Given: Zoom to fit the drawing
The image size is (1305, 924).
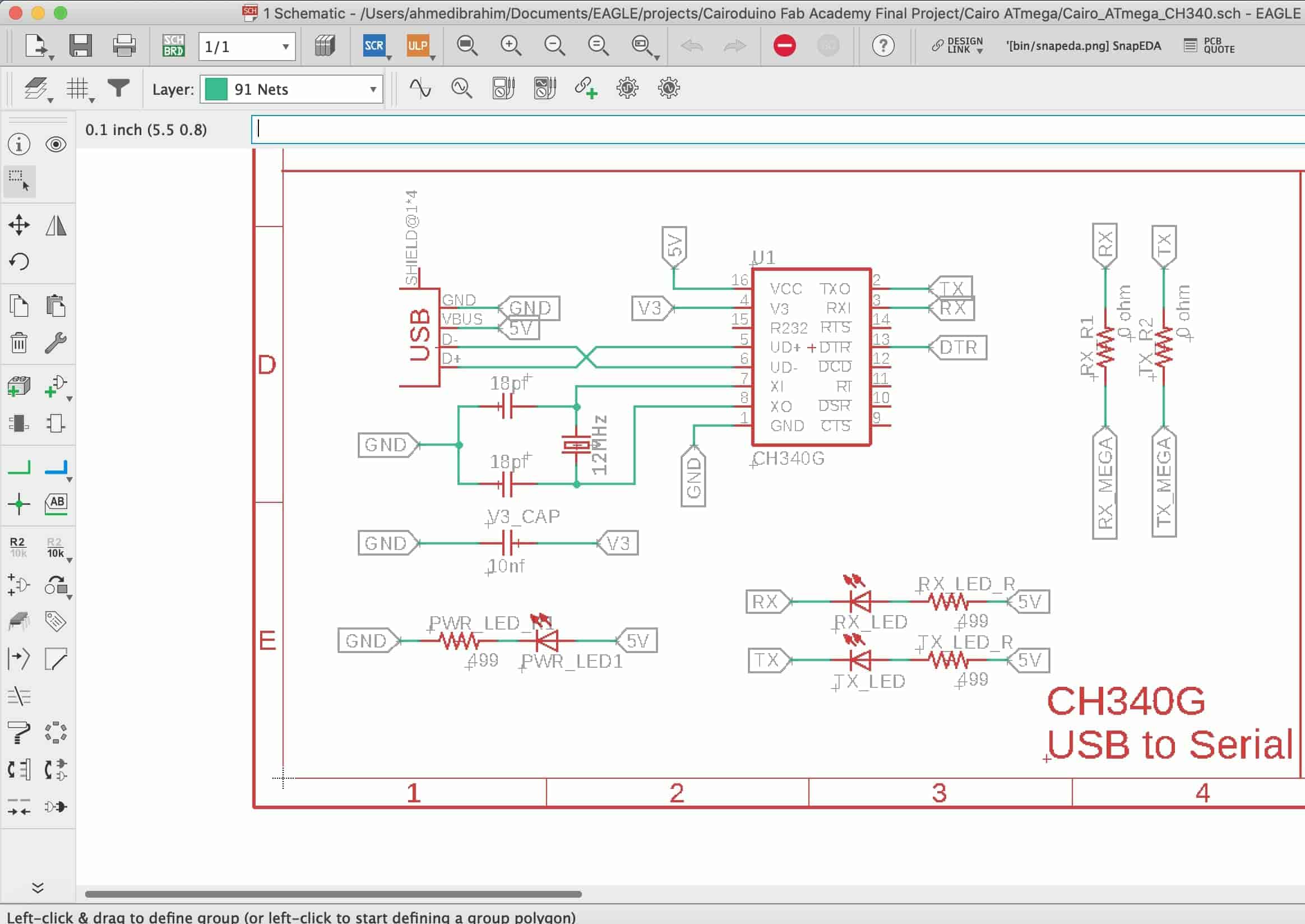Looking at the screenshot, I should tap(468, 45).
